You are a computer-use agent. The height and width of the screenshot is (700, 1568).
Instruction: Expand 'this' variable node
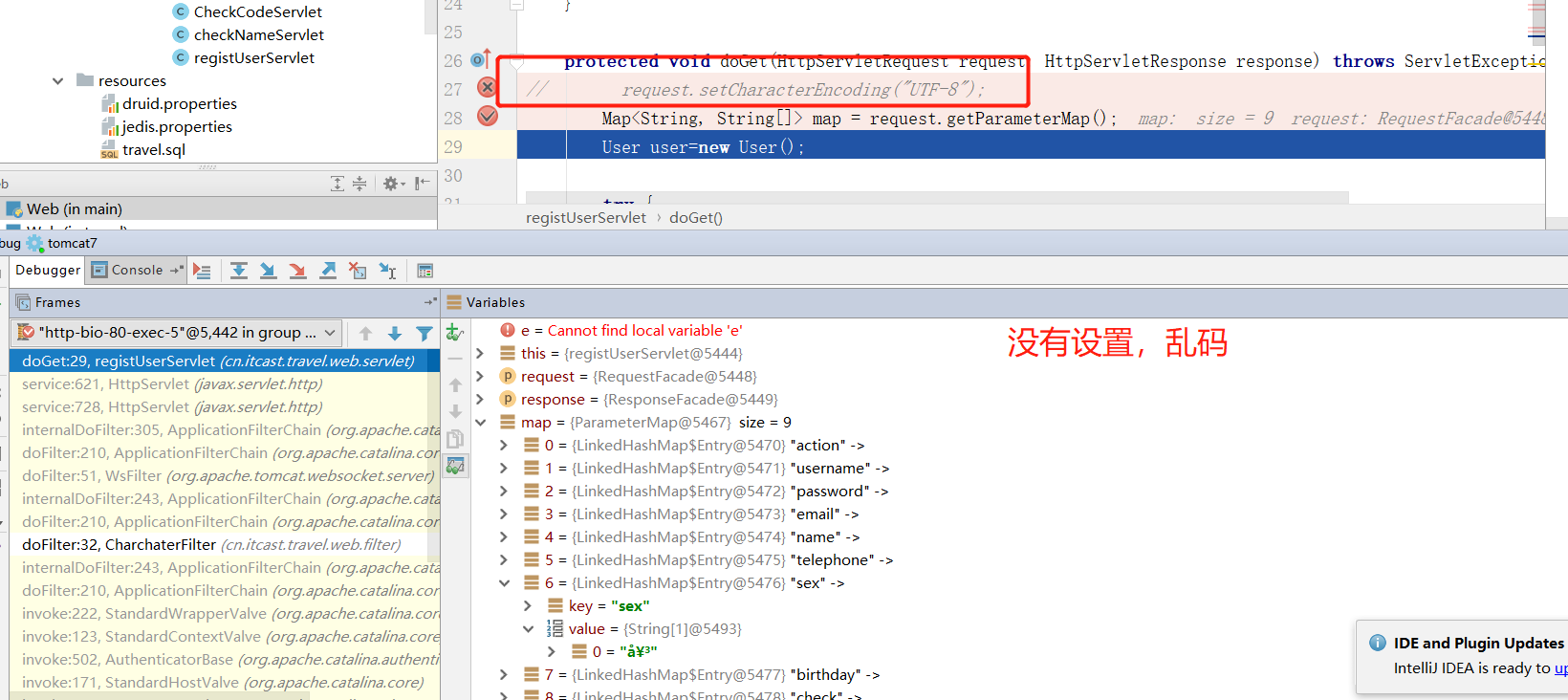[480, 353]
